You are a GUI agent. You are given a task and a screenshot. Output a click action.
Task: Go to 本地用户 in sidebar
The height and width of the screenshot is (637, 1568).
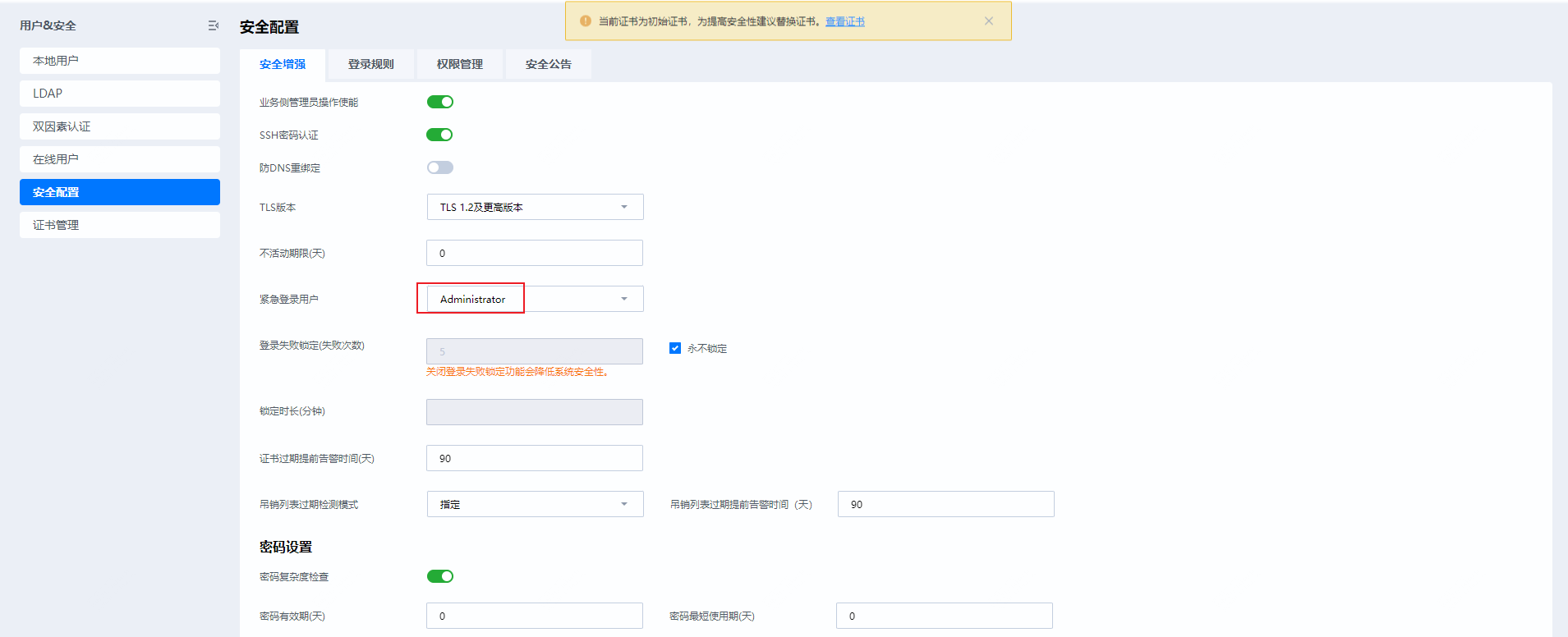[x=120, y=61]
